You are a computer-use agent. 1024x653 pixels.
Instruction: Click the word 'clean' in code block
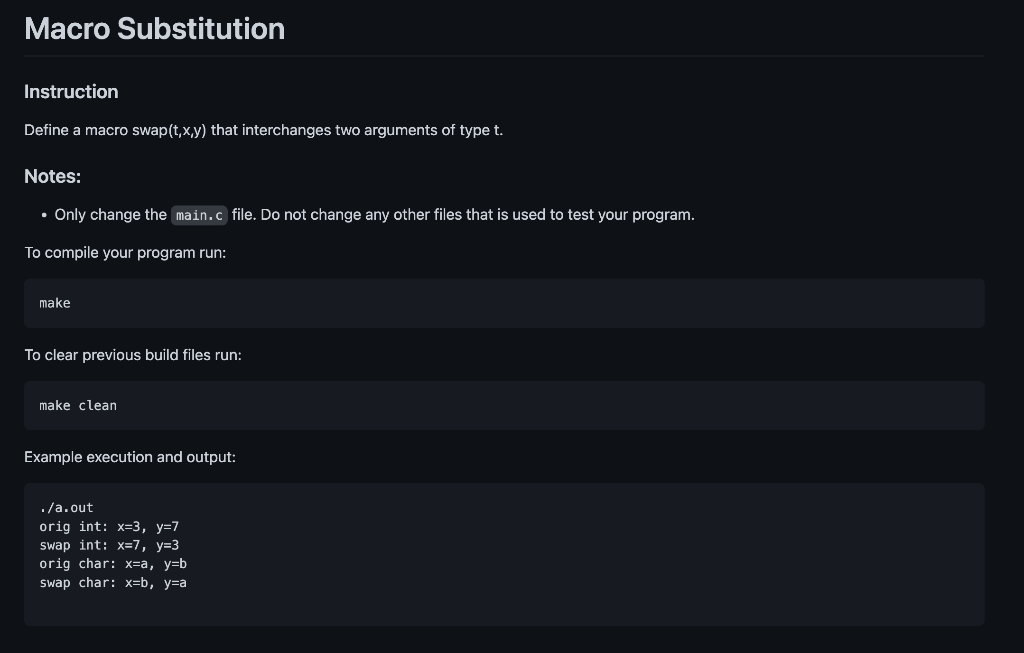click(97, 406)
